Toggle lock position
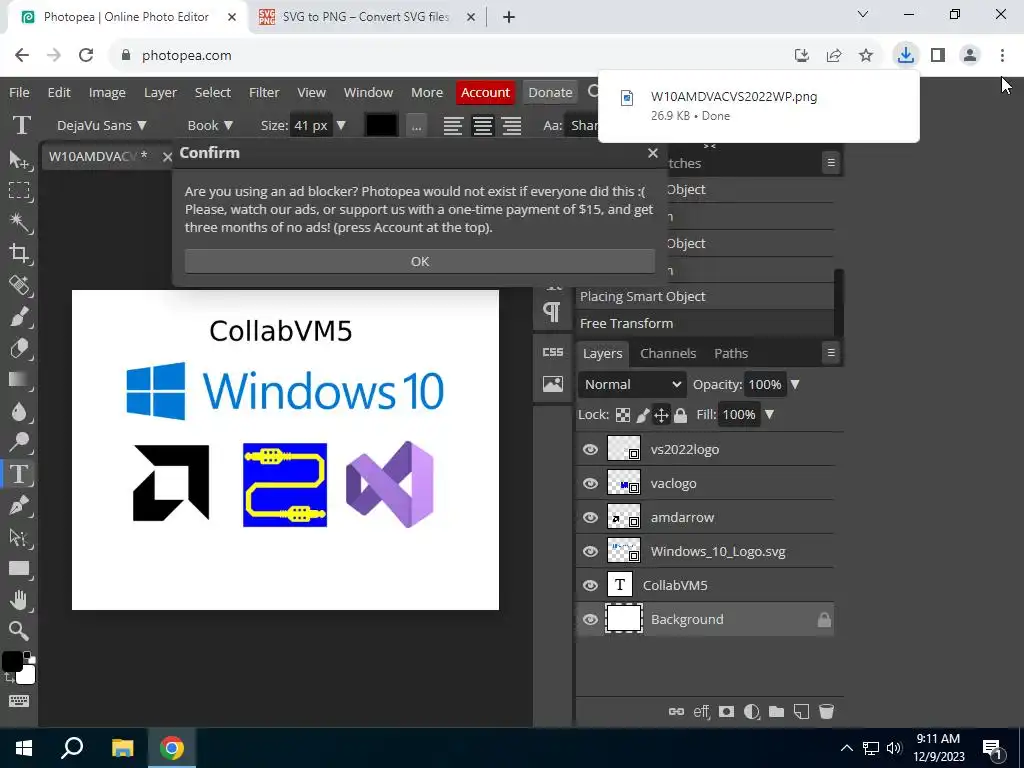This screenshot has height=768, width=1024. point(662,415)
